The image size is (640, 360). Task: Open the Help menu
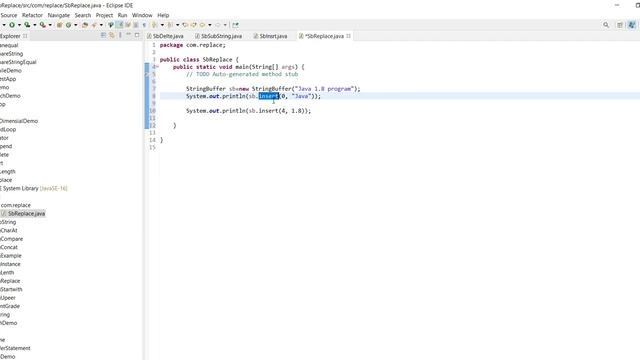pyautogui.click(x=163, y=15)
